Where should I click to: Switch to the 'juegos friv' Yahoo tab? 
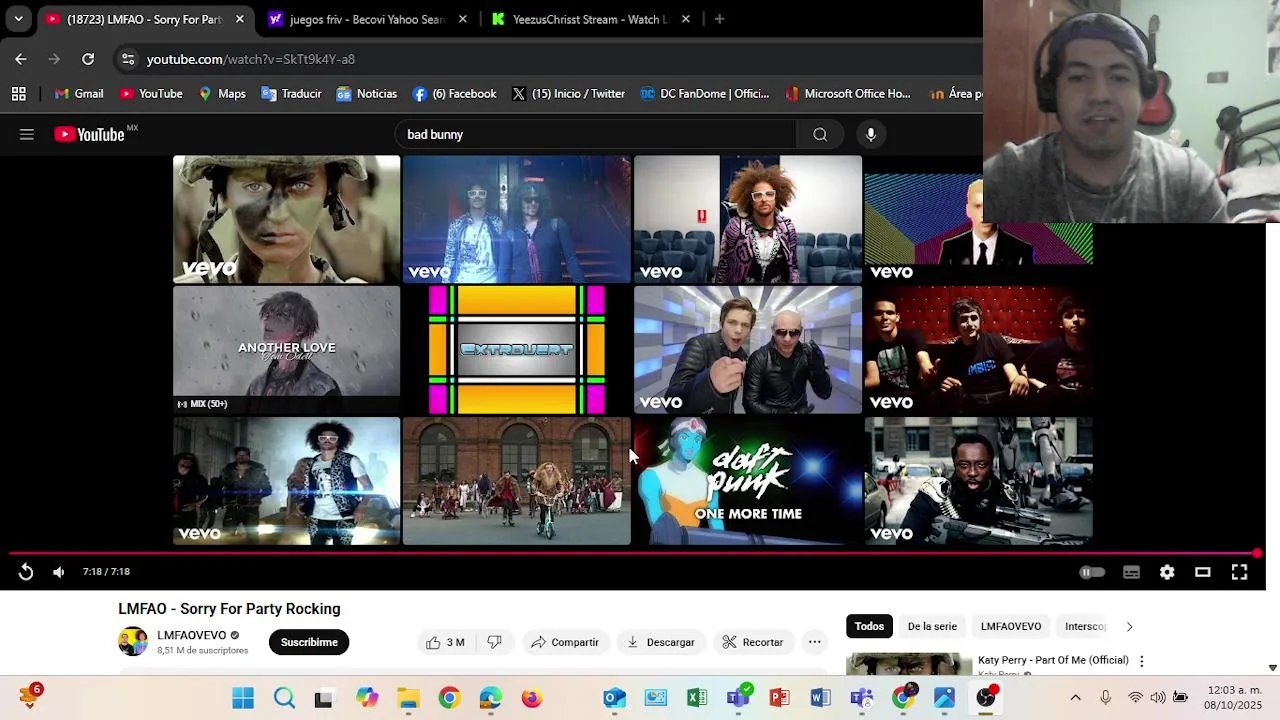point(367,19)
